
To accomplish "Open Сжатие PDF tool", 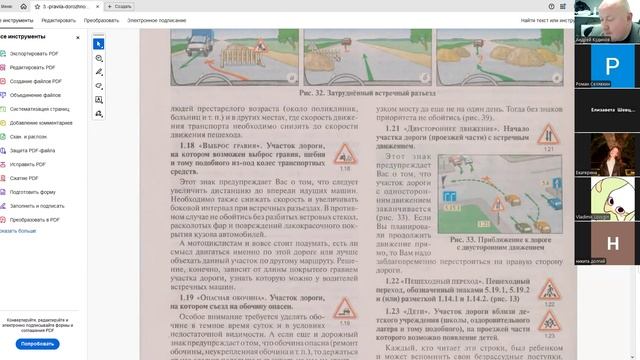I will click(24, 178).
